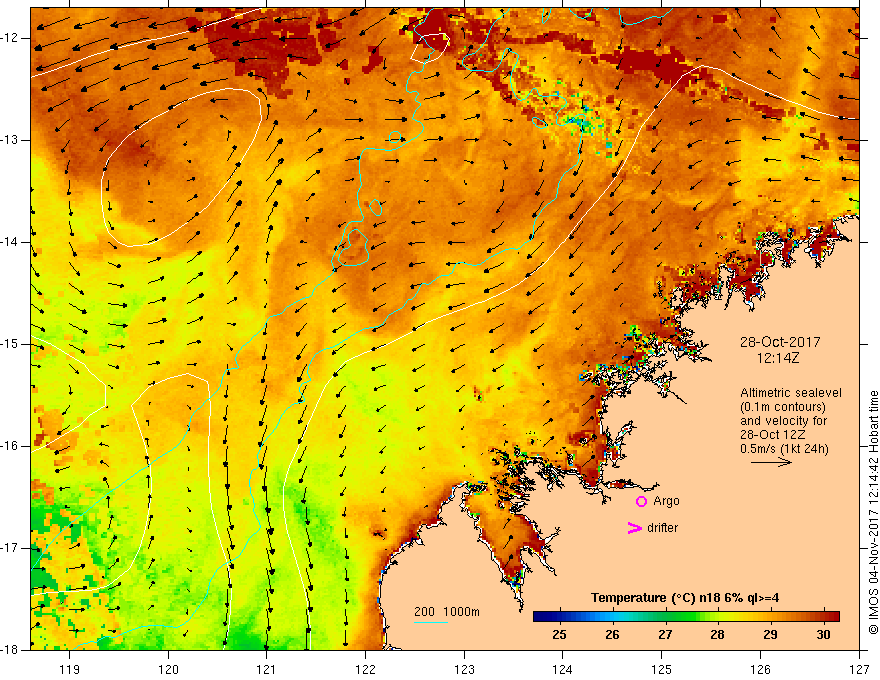This screenshot has width=880, height=680.
Task: Click the latitude axis label '-17'
Action: click(11, 548)
